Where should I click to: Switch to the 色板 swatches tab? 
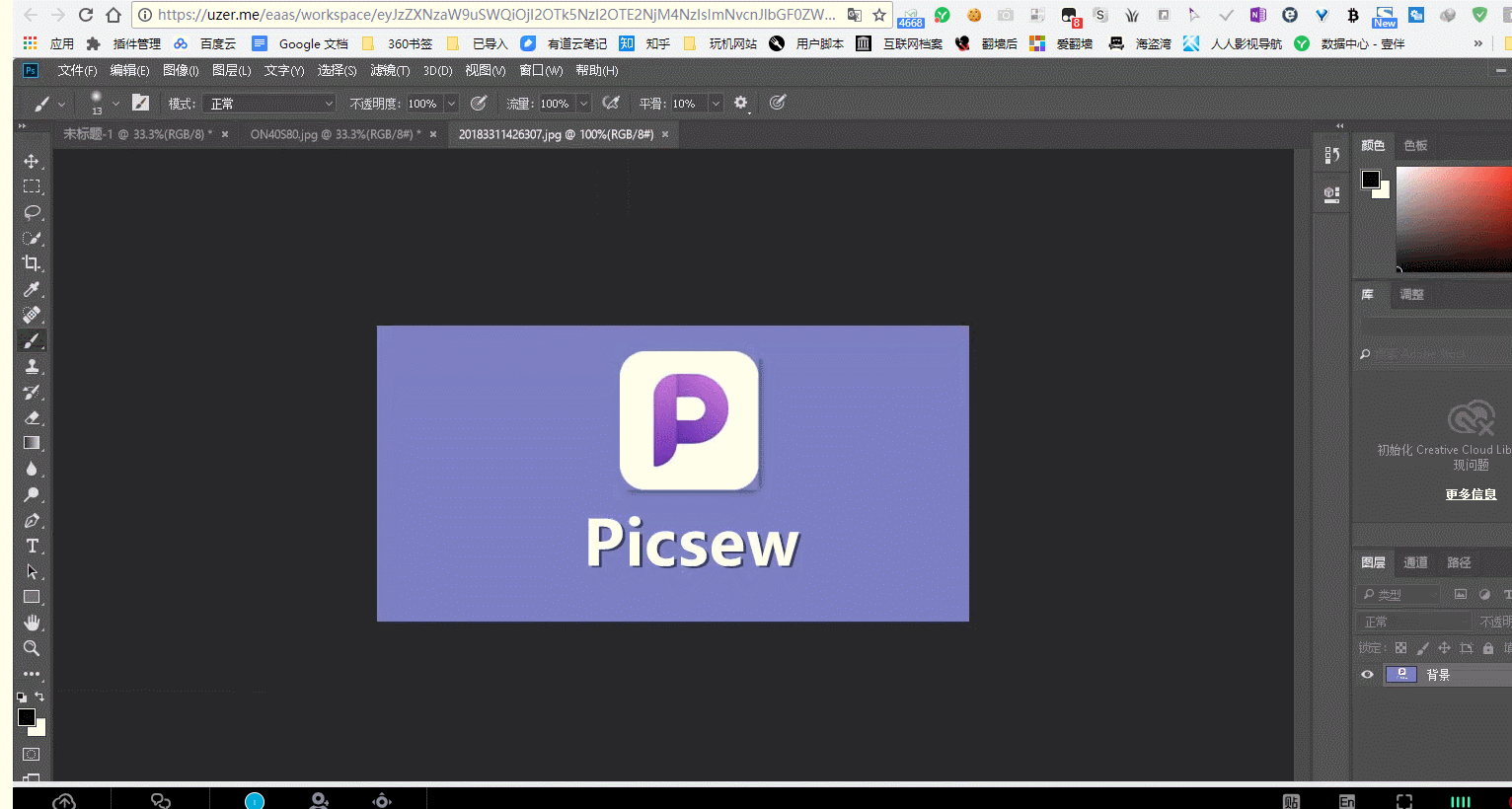[x=1415, y=145]
